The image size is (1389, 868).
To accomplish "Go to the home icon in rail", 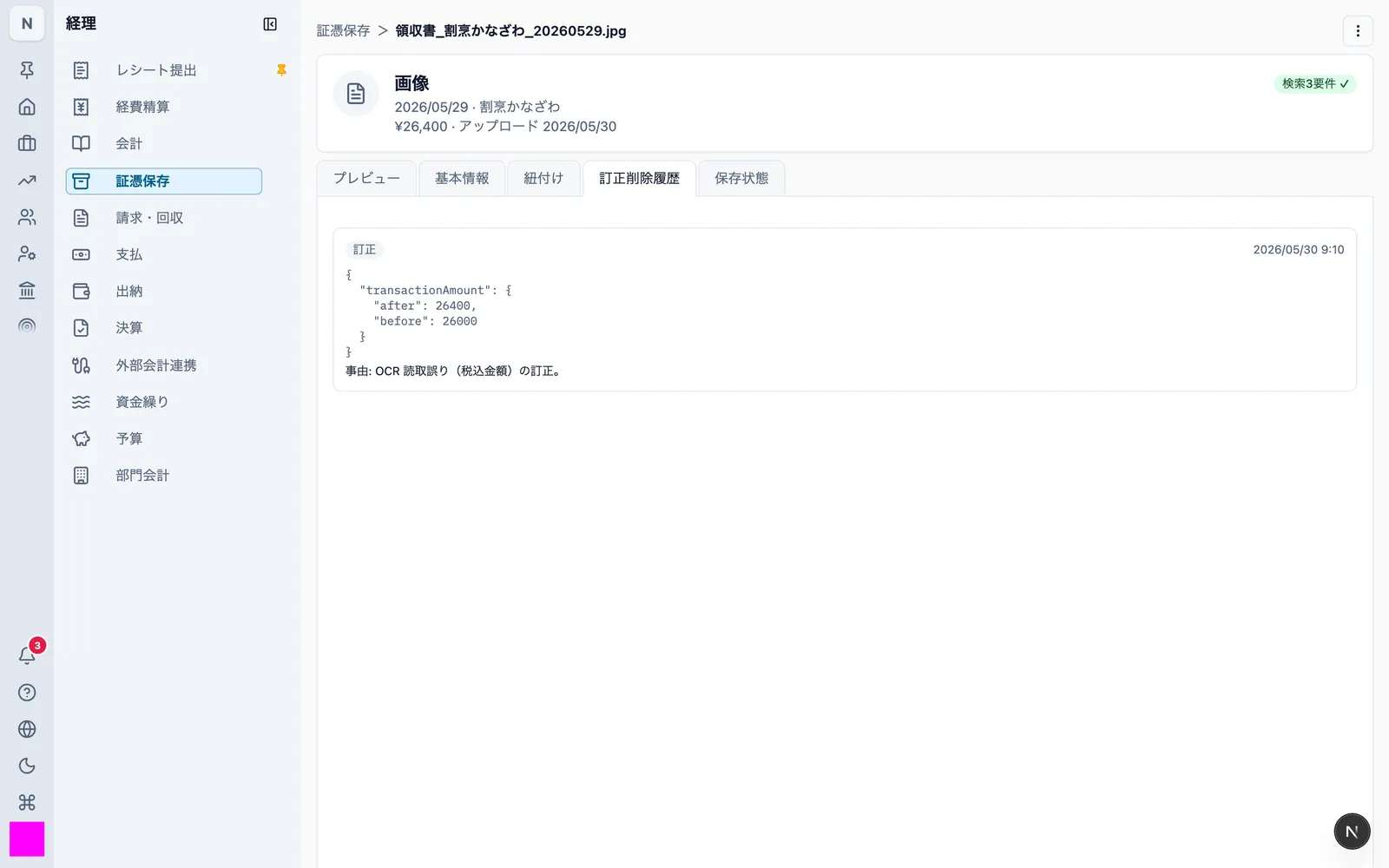I will point(27,107).
